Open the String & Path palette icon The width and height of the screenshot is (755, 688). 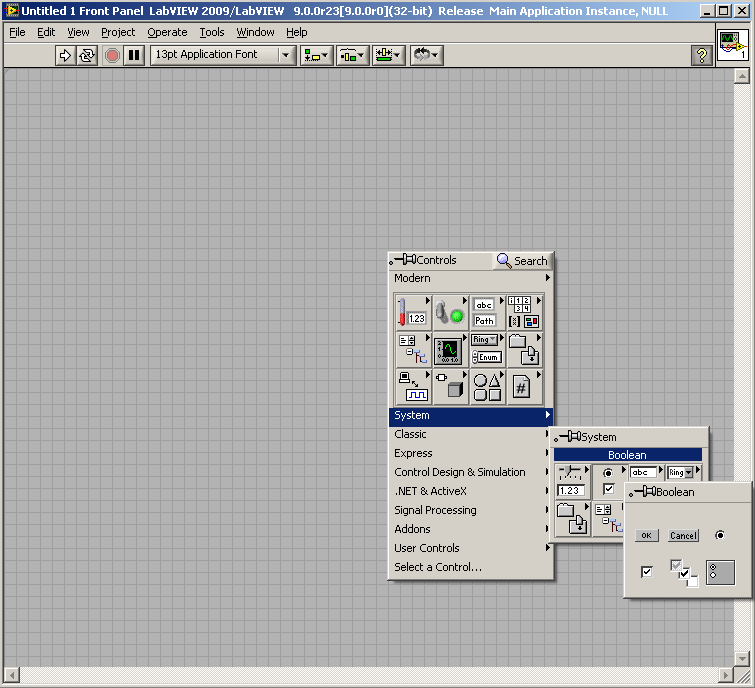click(486, 312)
